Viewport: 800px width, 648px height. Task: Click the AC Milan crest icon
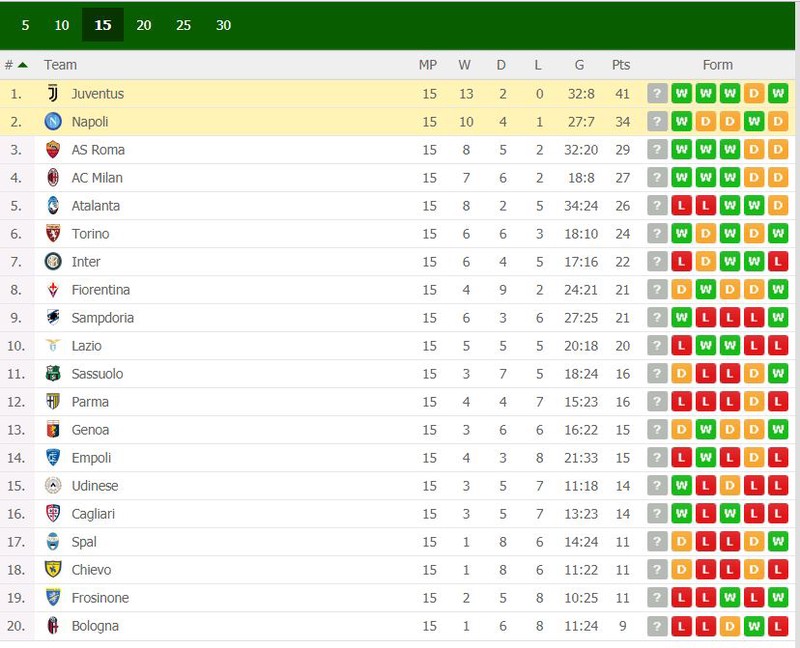coord(53,178)
